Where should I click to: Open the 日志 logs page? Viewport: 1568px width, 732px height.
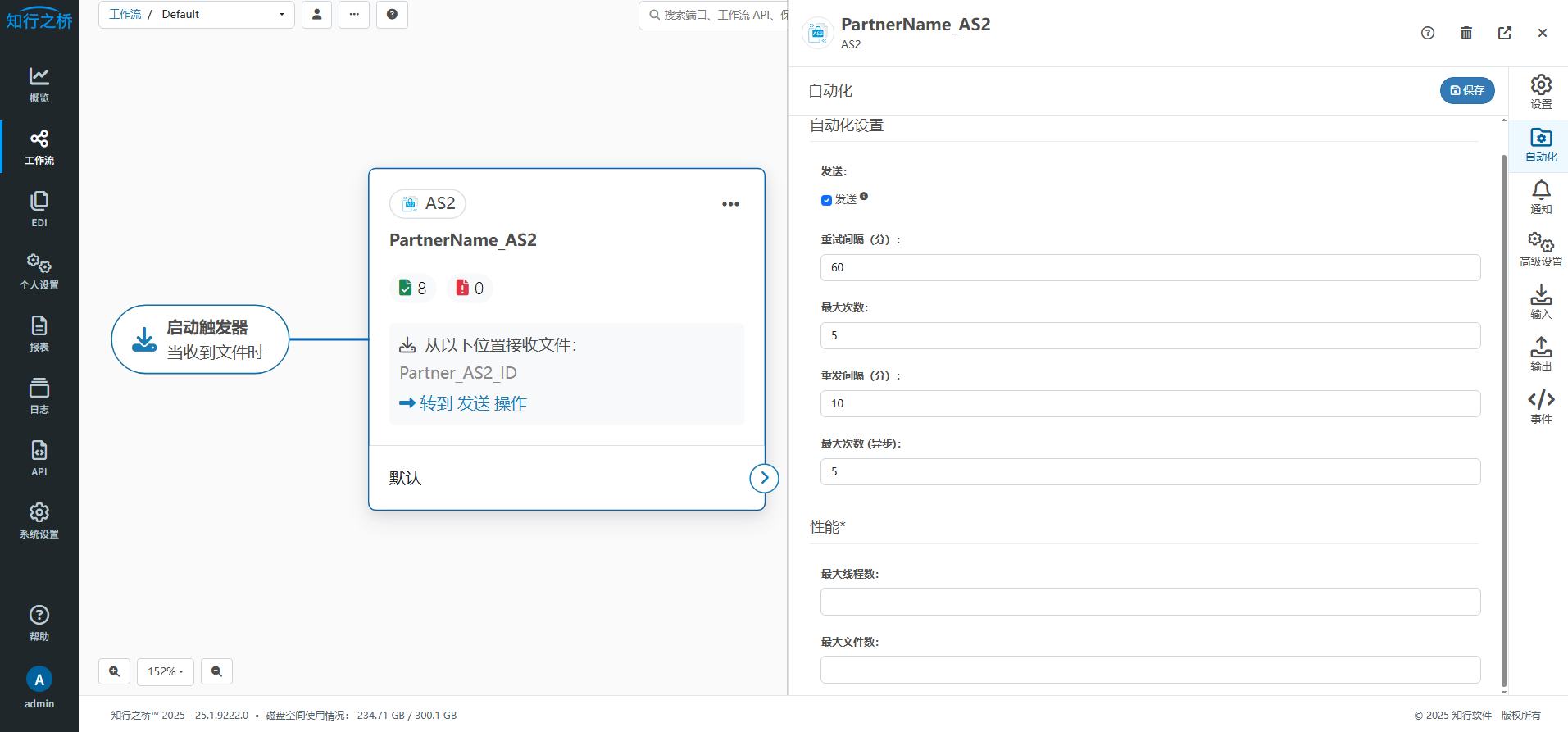[x=39, y=395]
